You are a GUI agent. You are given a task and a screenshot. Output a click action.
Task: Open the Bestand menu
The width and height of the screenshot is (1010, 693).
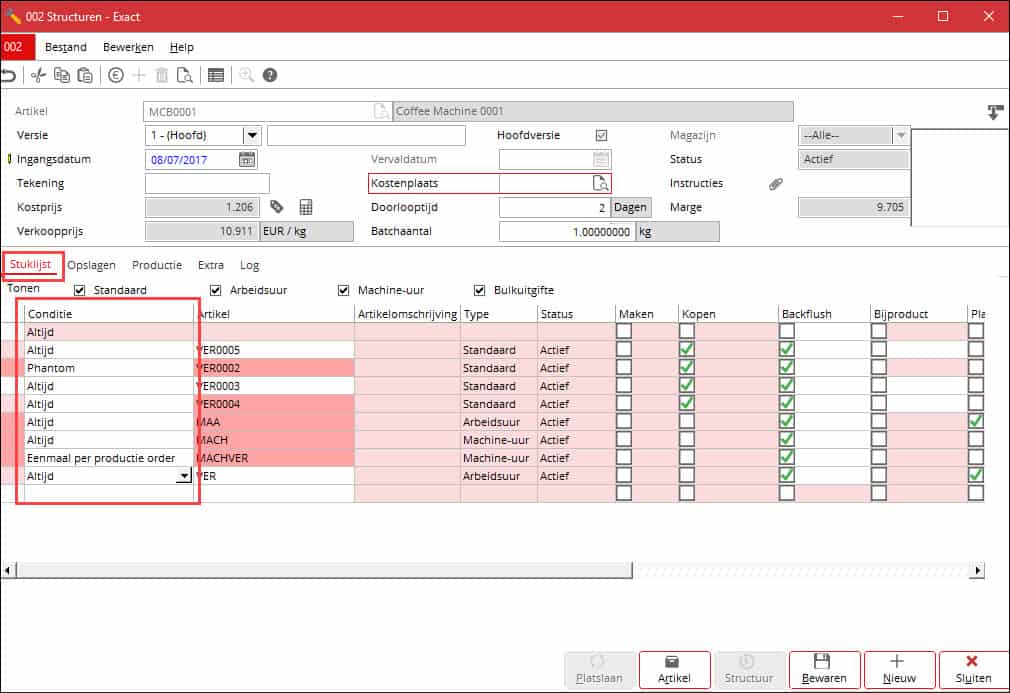point(66,47)
